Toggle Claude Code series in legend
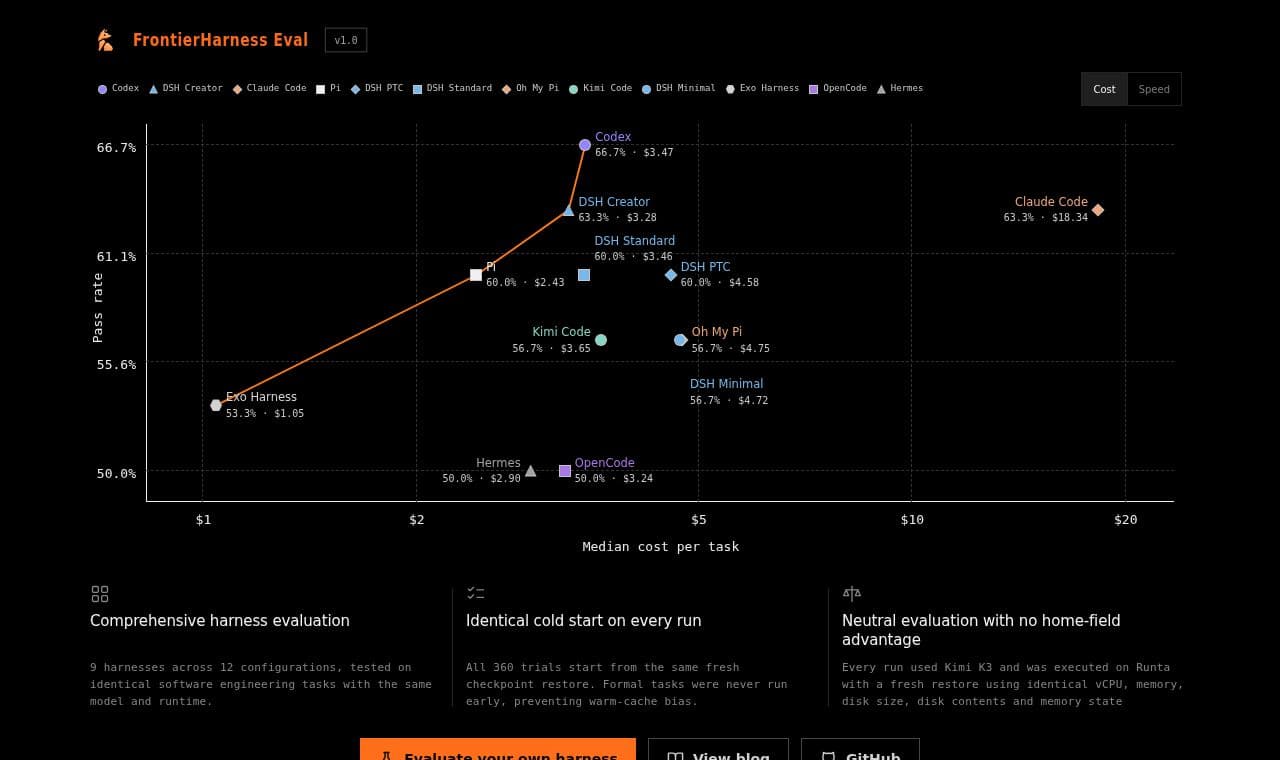 click(270, 88)
